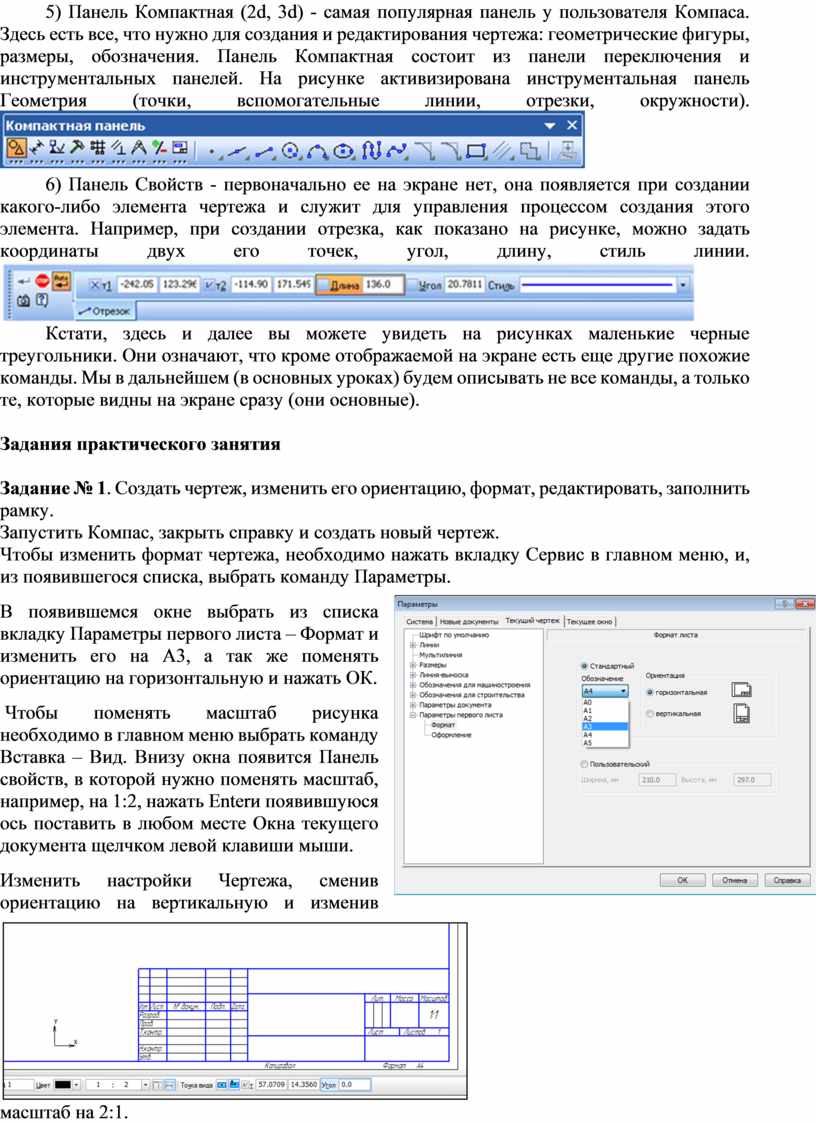Select the Arc tool
816x1124 pixels.
[318, 151]
